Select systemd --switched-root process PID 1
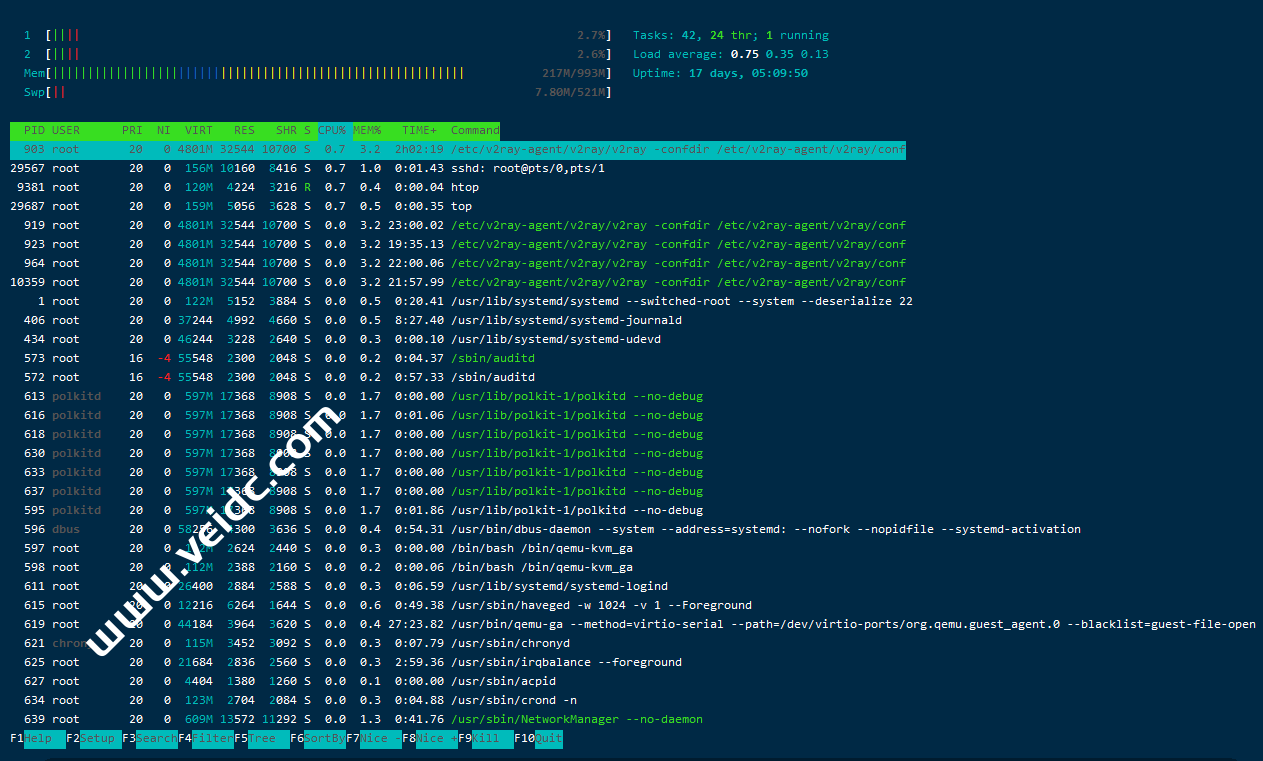This screenshot has width=1263, height=761. tap(462, 301)
